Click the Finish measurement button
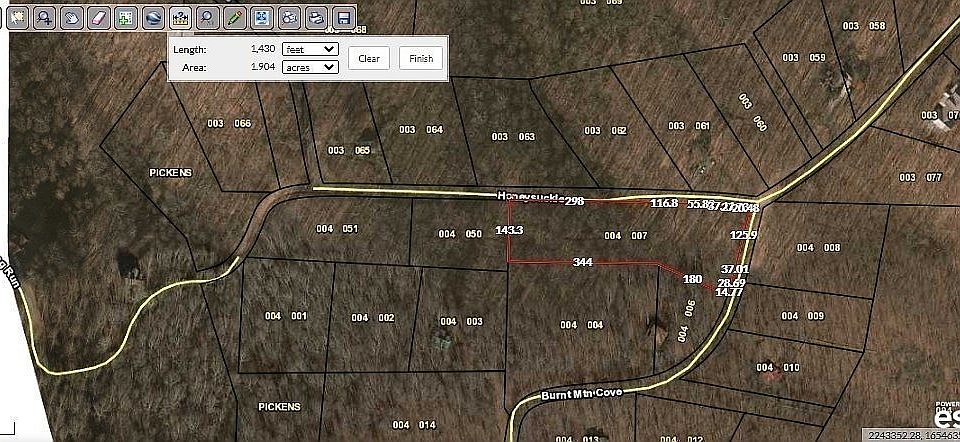 421,58
